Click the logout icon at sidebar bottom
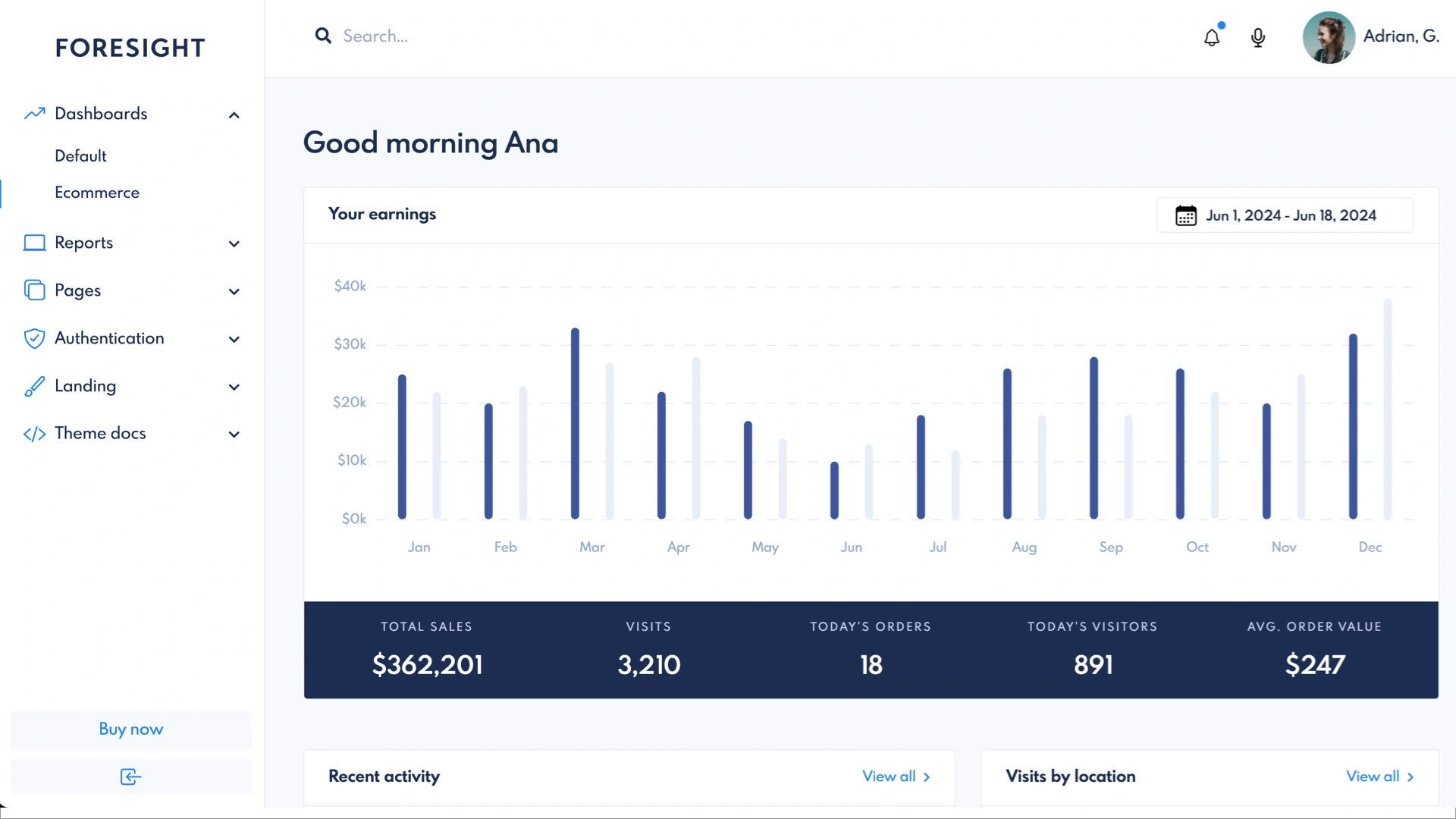The height and width of the screenshot is (819, 1456). (x=130, y=777)
